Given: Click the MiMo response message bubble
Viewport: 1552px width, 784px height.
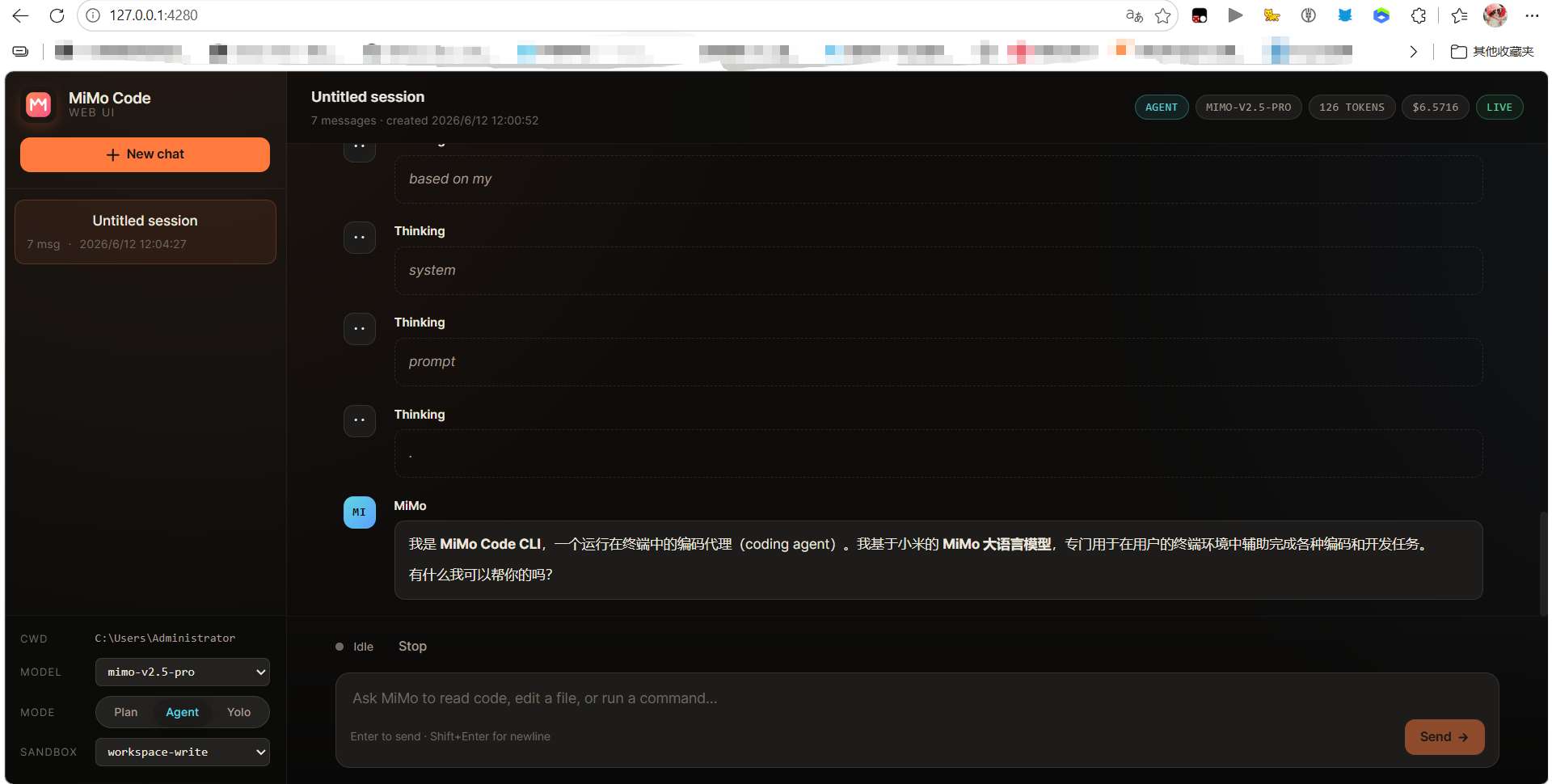Looking at the screenshot, I should pyautogui.click(x=938, y=560).
